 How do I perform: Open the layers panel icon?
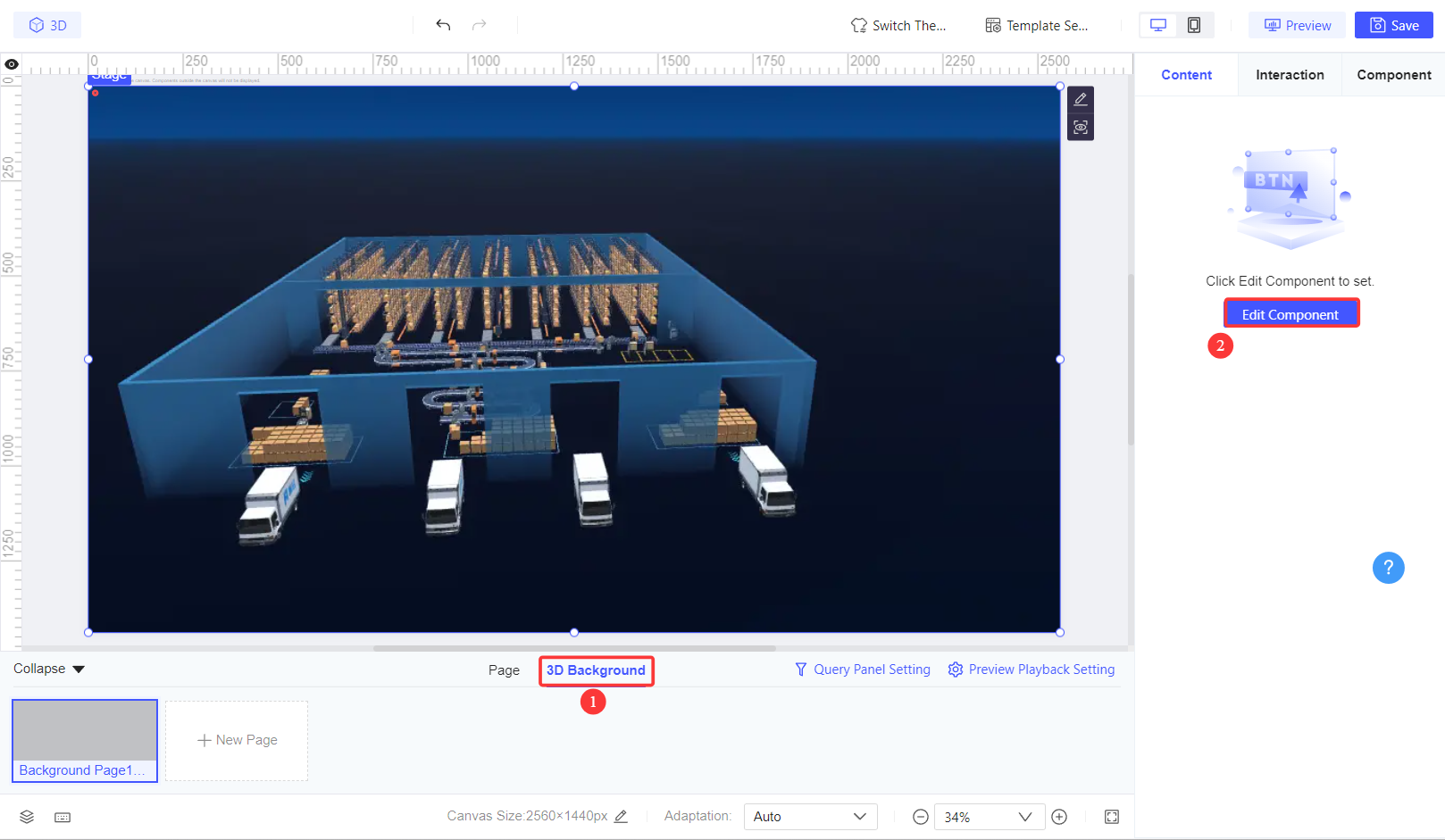pos(27,817)
